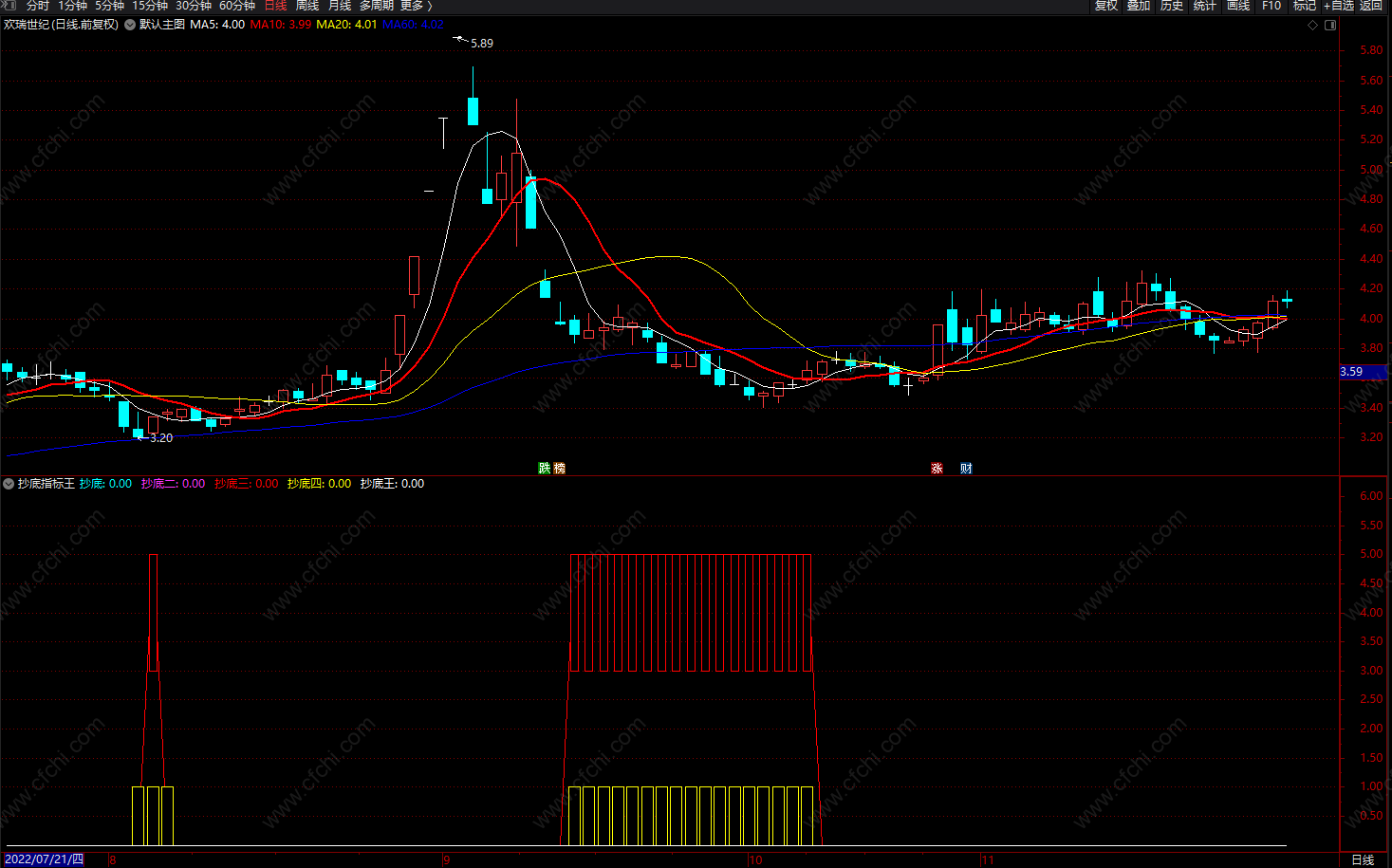
Task: Click the month 11 timeline marker
Action: pos(988,860)
